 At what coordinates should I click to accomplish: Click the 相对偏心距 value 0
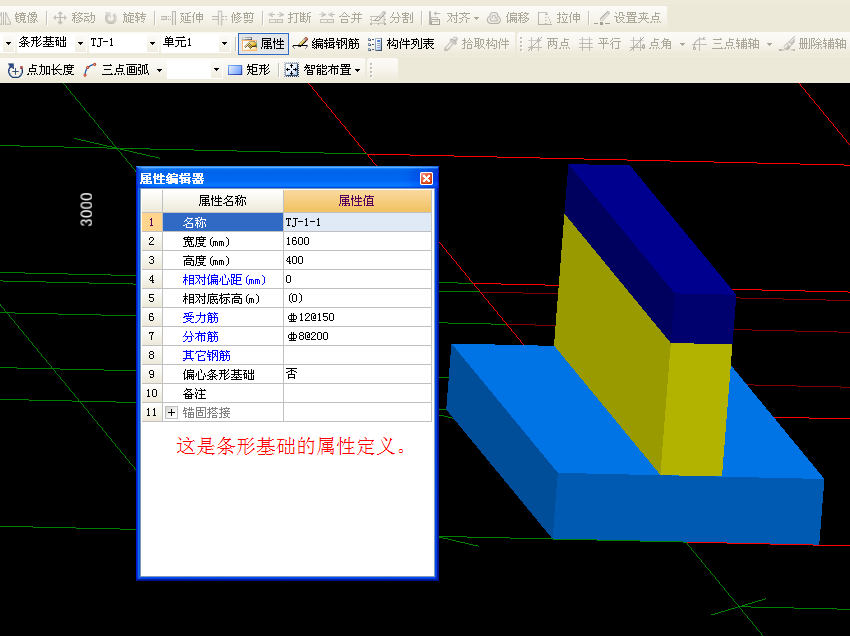[x=357, y=279]
